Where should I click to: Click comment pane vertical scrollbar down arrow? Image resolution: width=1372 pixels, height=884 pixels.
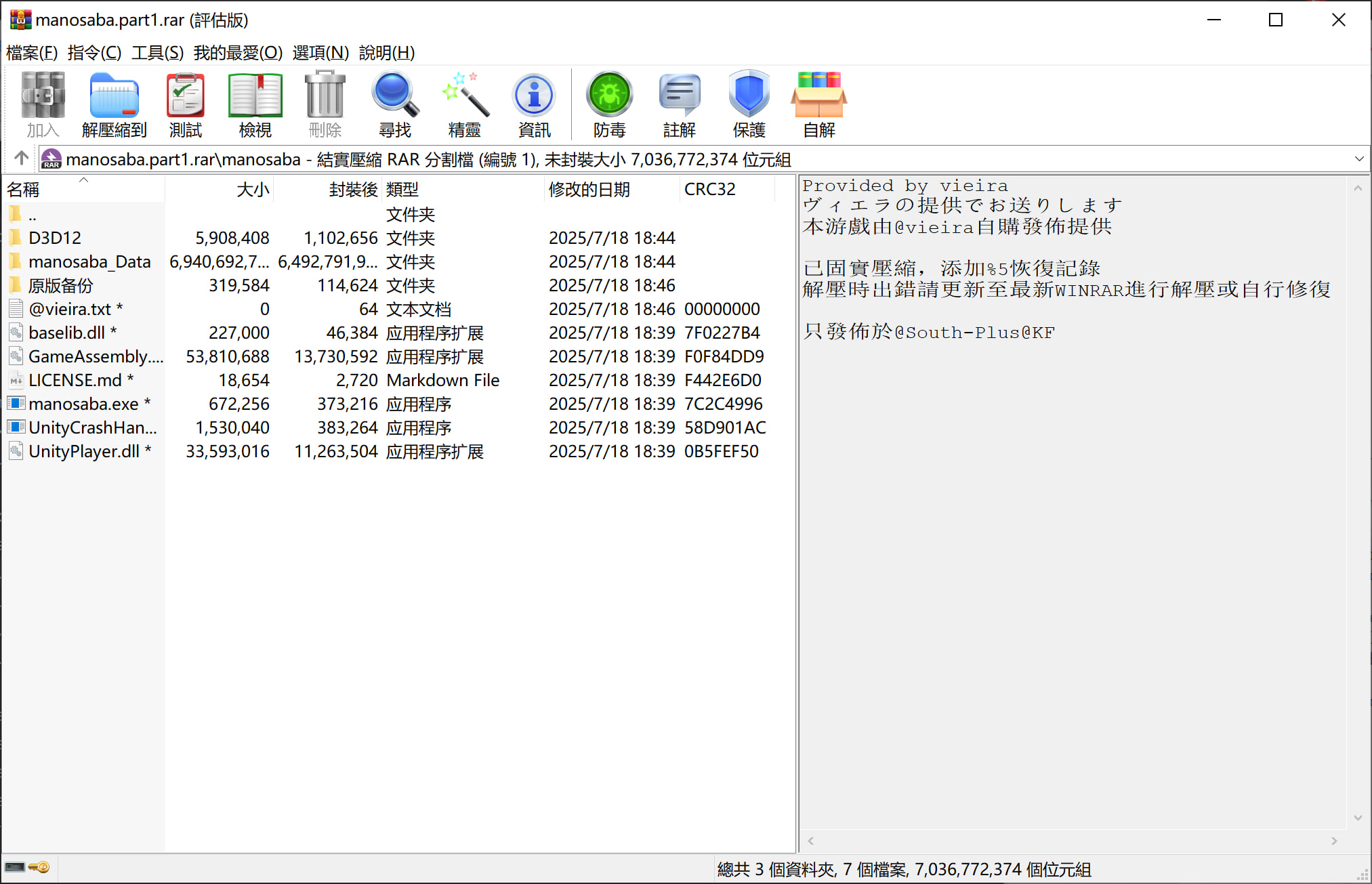(x=1358, y=818)
